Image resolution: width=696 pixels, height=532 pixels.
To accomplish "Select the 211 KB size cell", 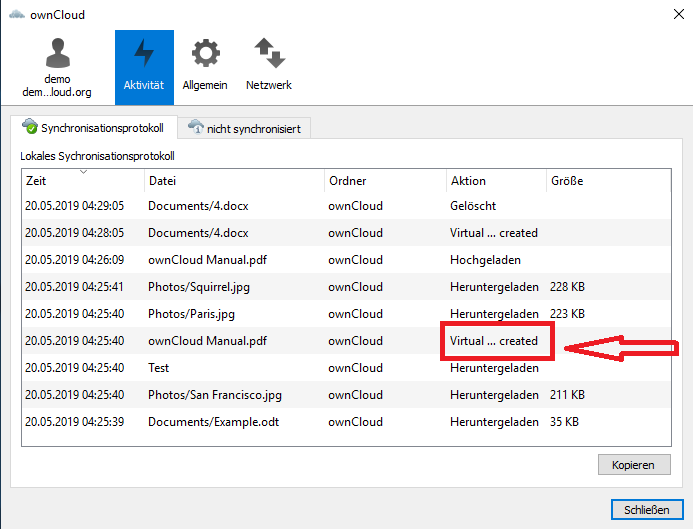I will tap(567, 395).
